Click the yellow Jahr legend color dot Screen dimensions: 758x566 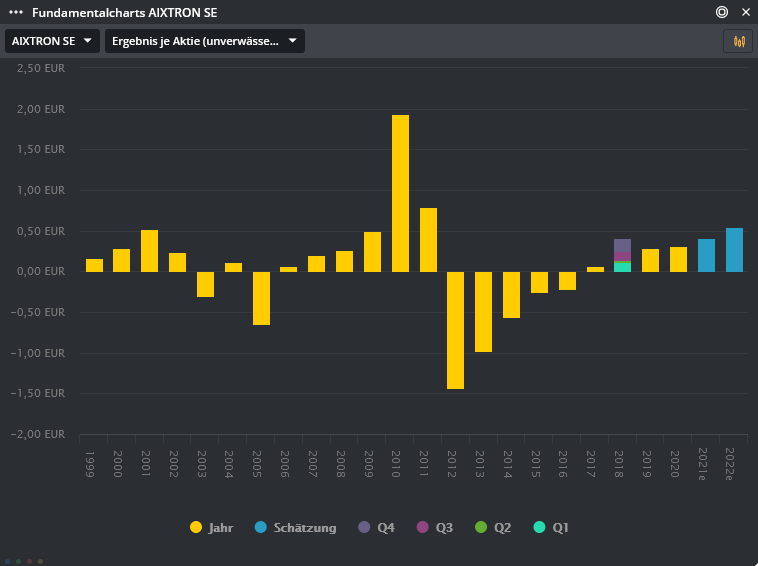196,527
